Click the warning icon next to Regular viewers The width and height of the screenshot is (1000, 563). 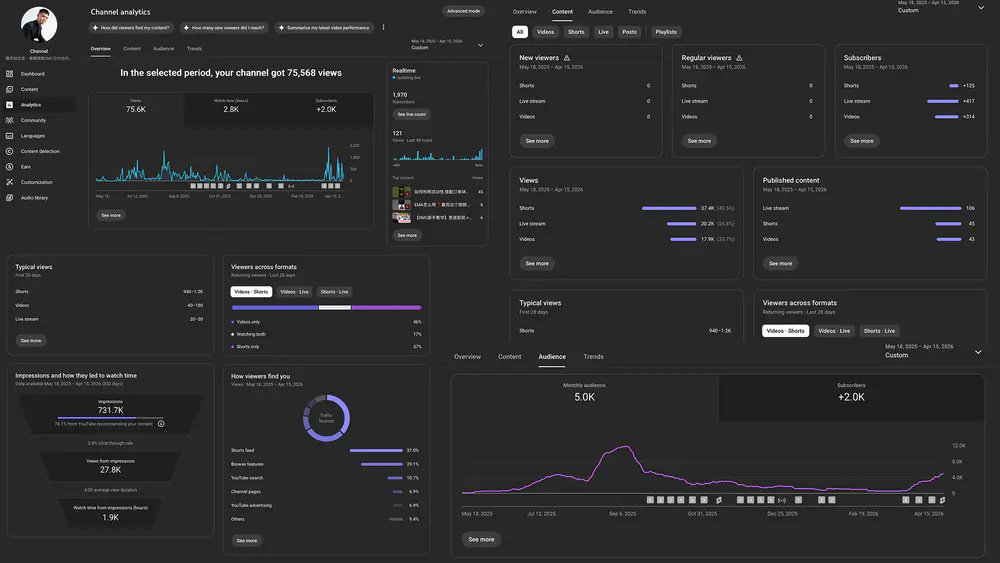click(739, 57)
